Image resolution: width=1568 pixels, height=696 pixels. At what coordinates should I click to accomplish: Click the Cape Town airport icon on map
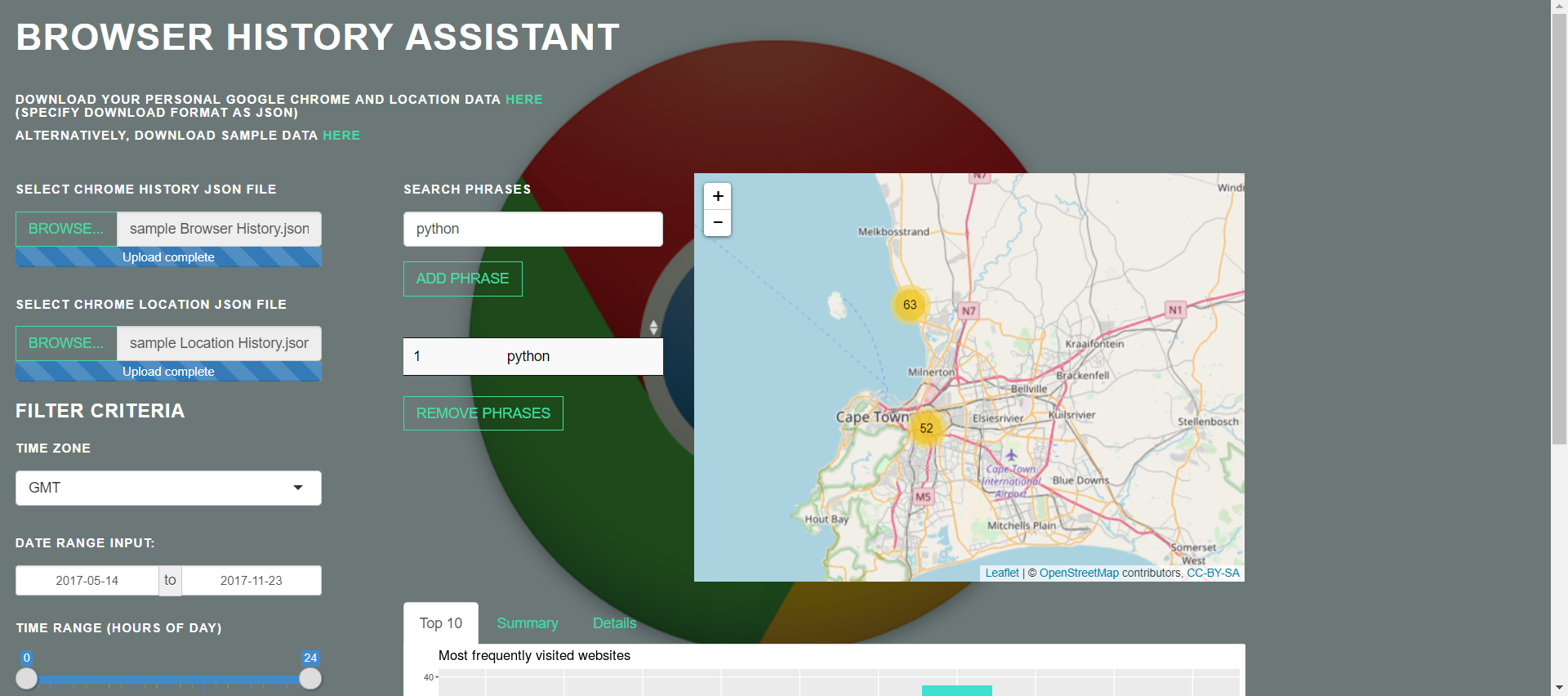1011,454
